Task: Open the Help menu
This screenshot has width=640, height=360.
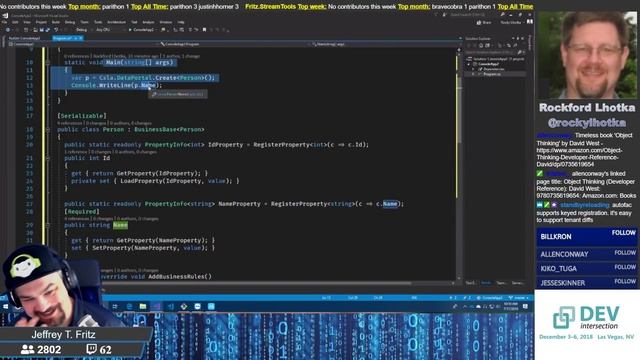Action: tap(181, 22)
